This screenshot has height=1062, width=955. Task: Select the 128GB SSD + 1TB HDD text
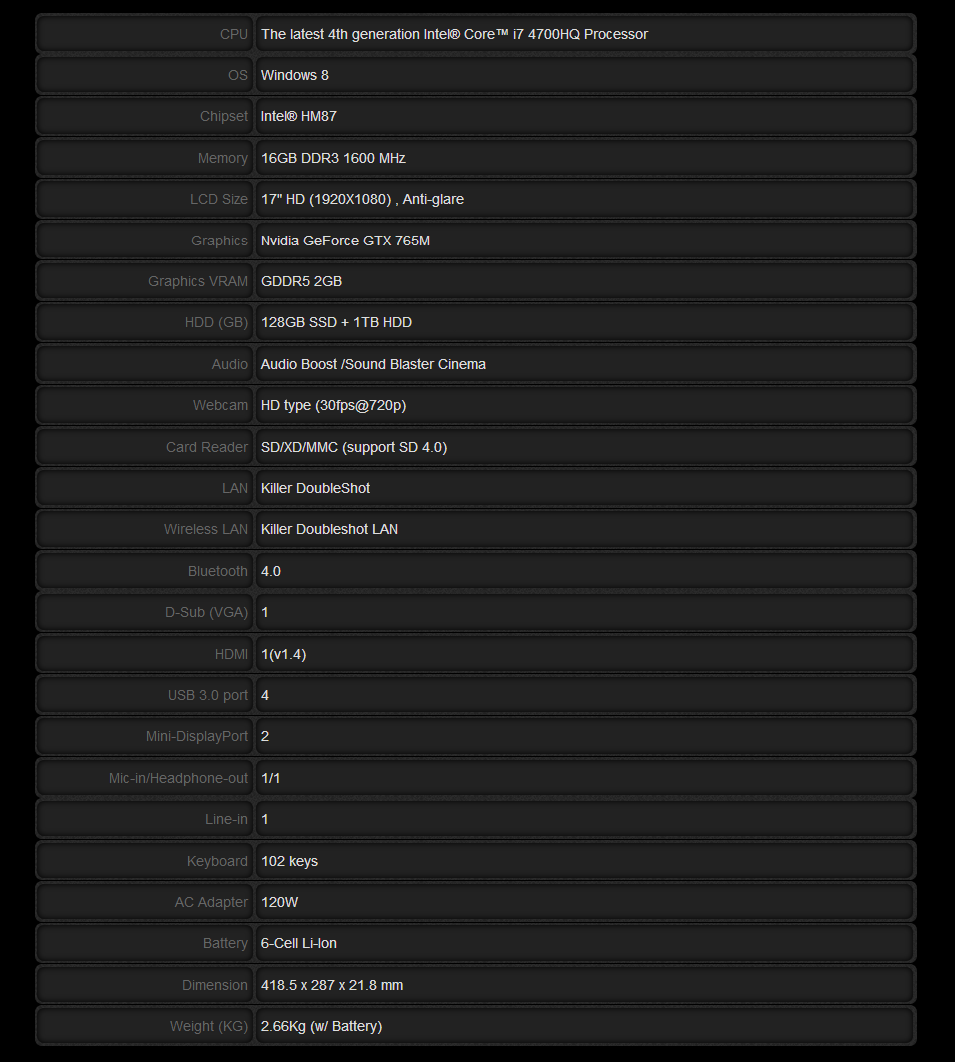coord(336,322)
